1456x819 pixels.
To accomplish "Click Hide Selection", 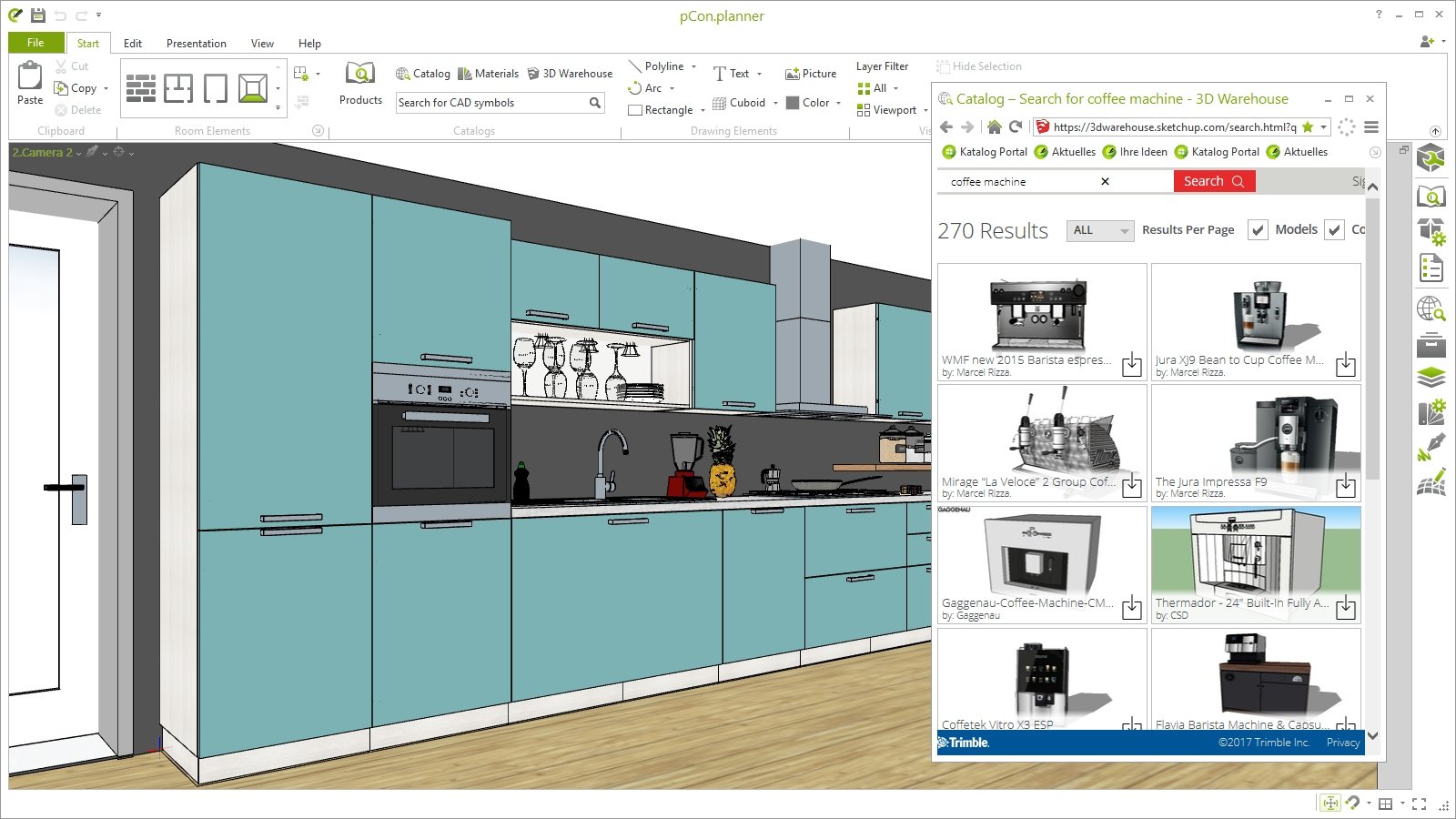I will point(979,66).
